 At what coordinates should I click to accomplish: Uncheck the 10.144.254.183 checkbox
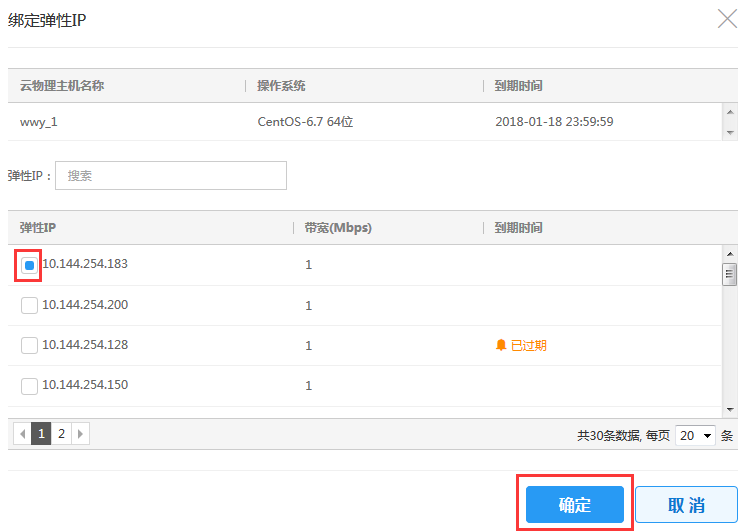point(29,265)
